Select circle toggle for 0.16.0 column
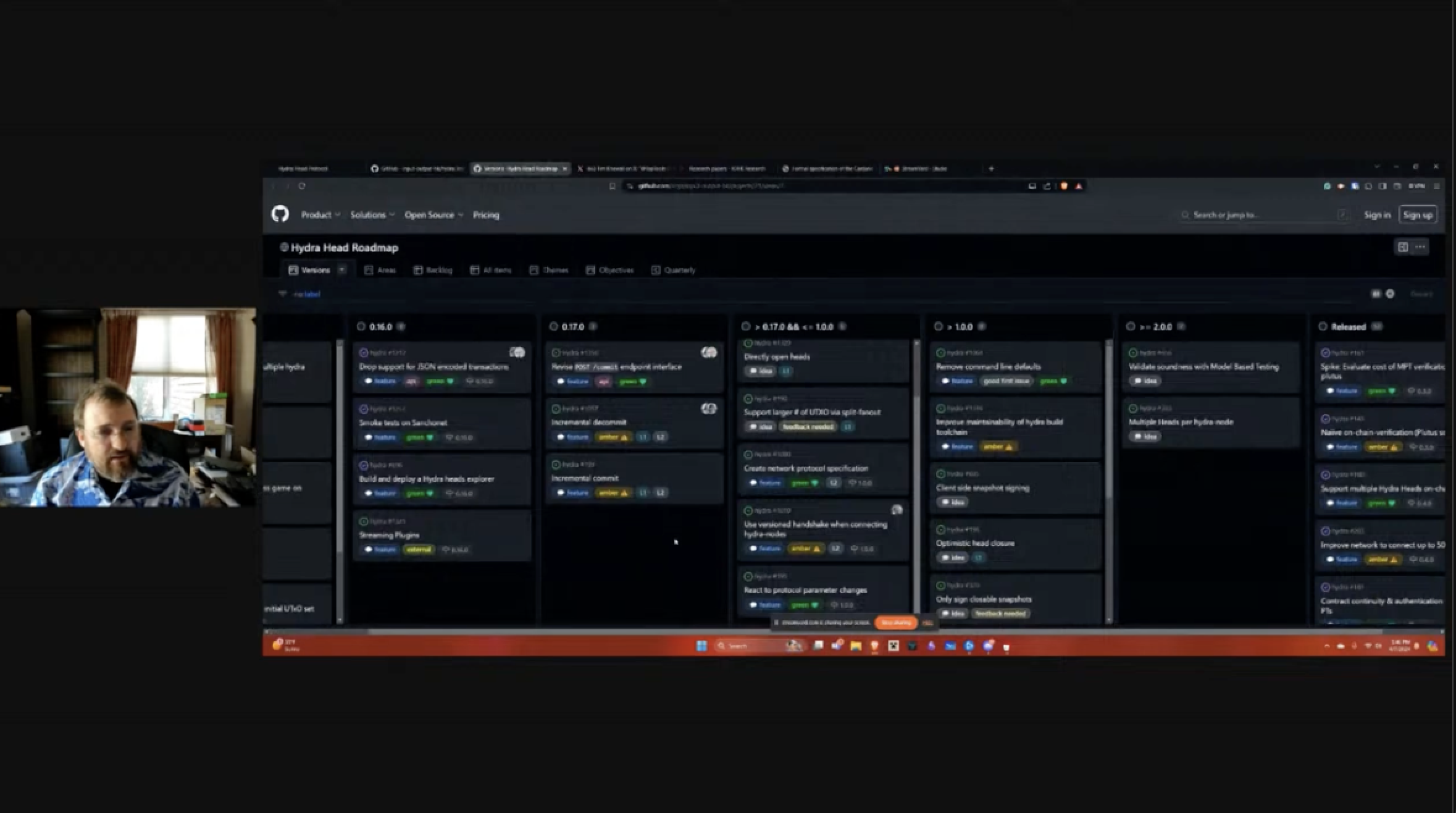This screenshot has height=813, width=1456. tap(361, 327)
